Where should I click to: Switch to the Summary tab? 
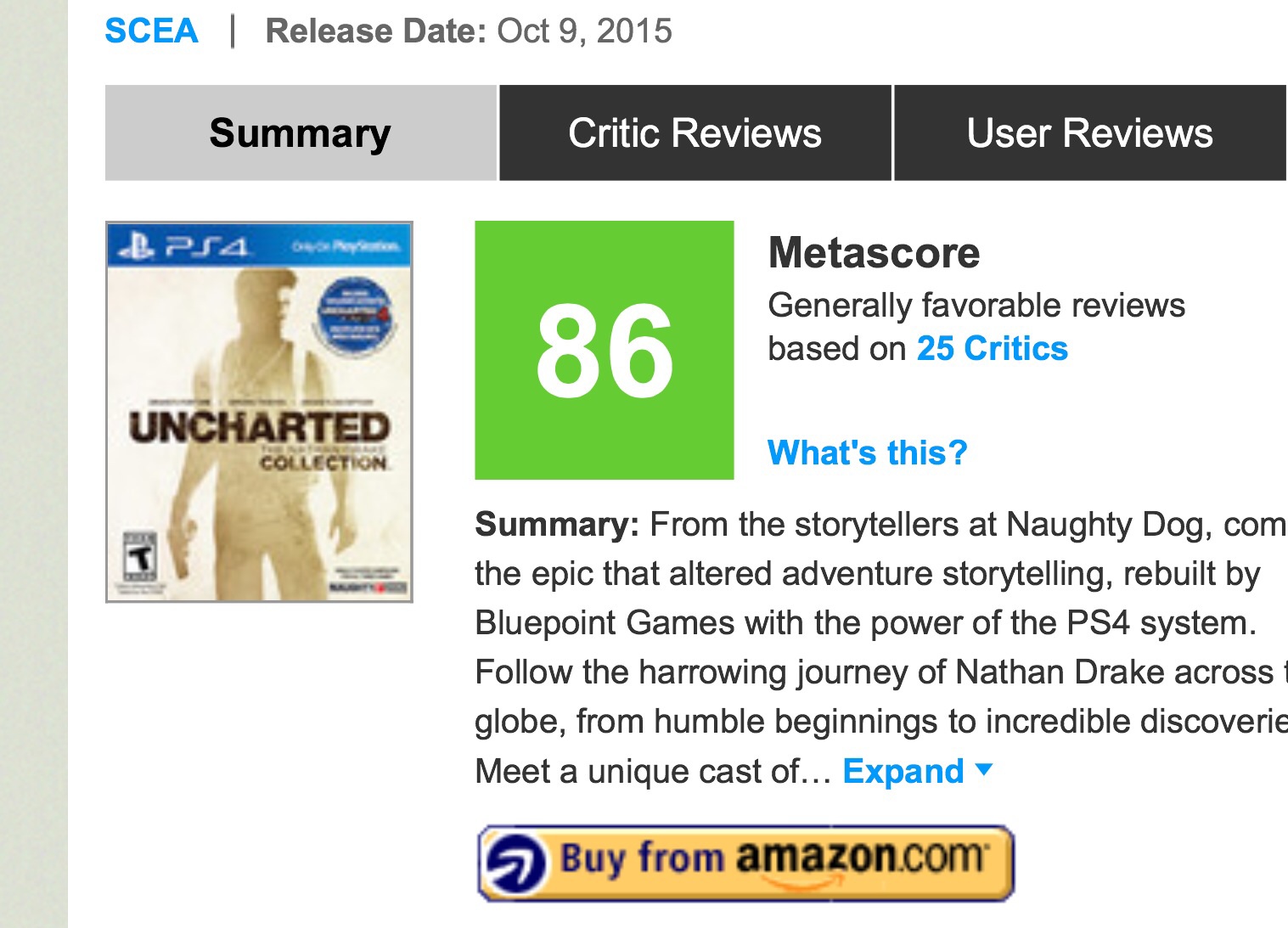[x=301, y=133]
